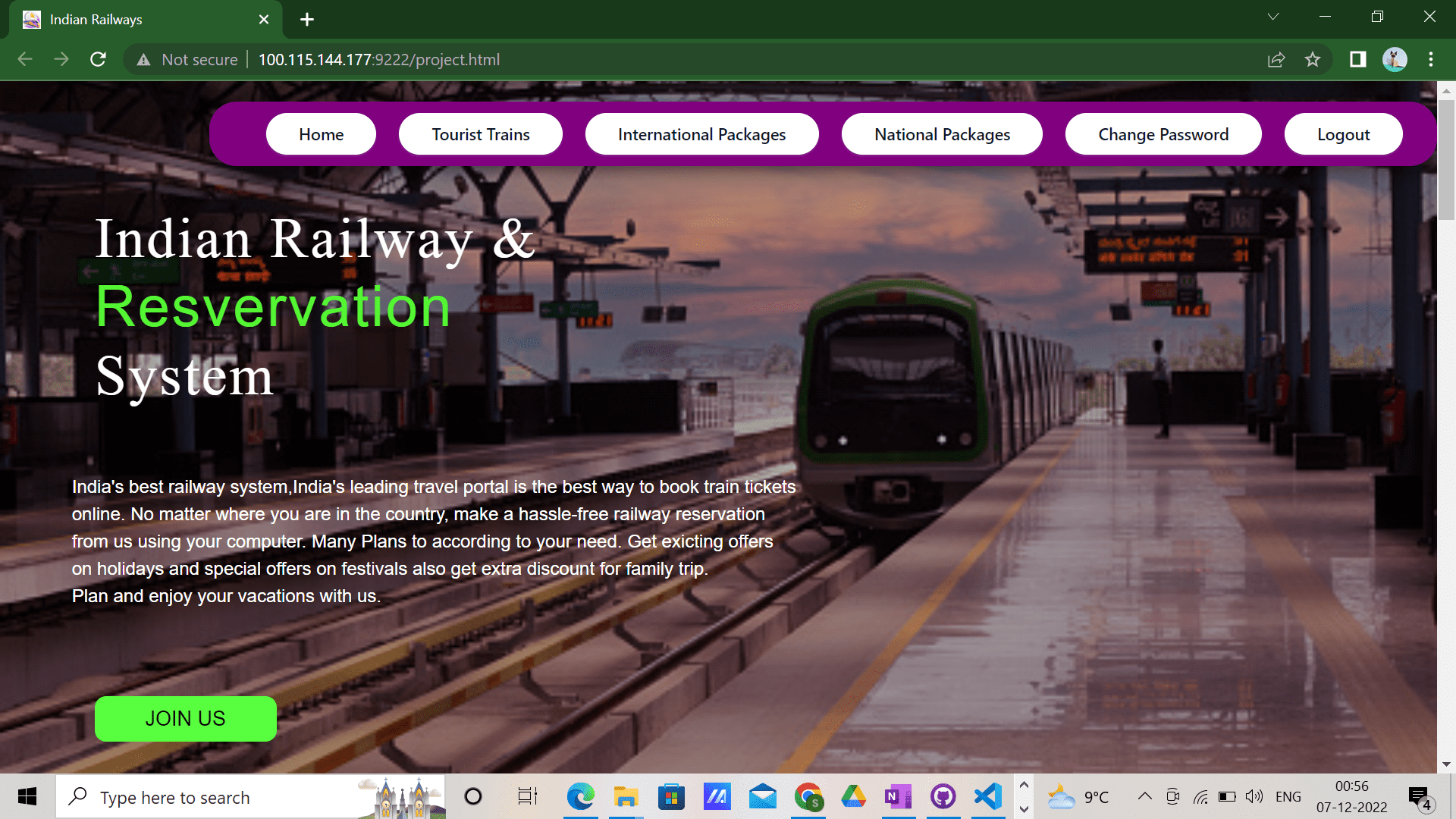The width and height of the screenshot is (1456, 819).
Task: Open the tab search dropdown arrow
Action: pos(1273,16)
